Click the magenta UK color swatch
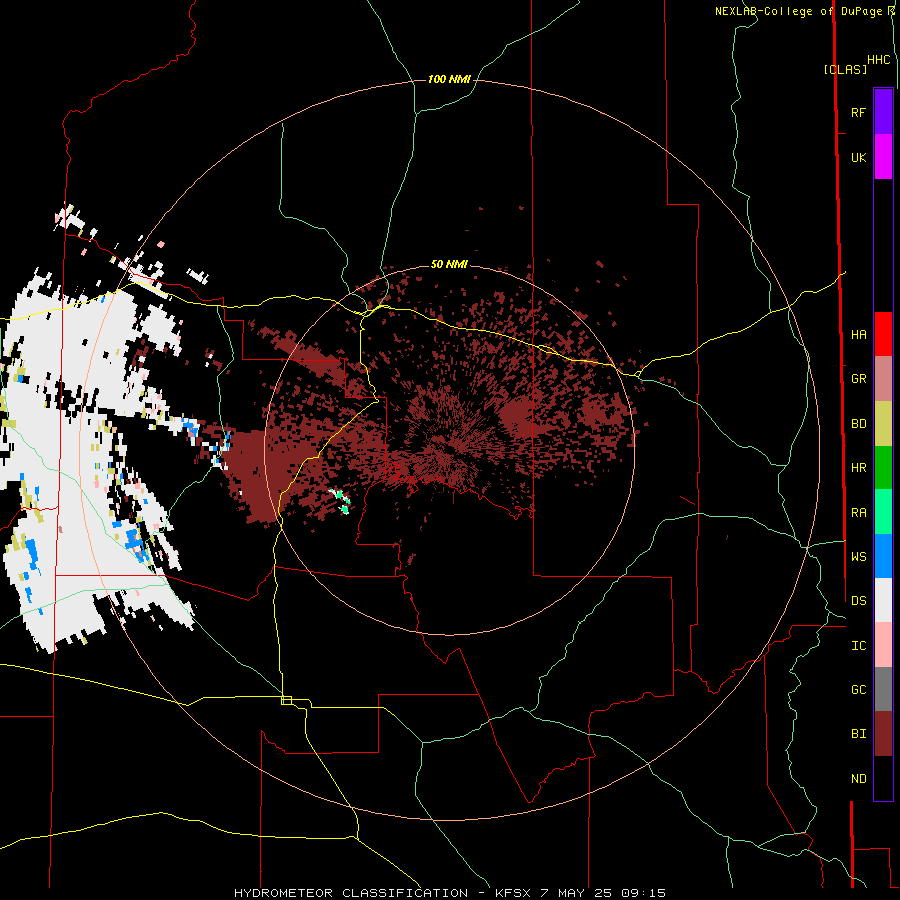This screenshot has height=900, width=900. (883, 157)
